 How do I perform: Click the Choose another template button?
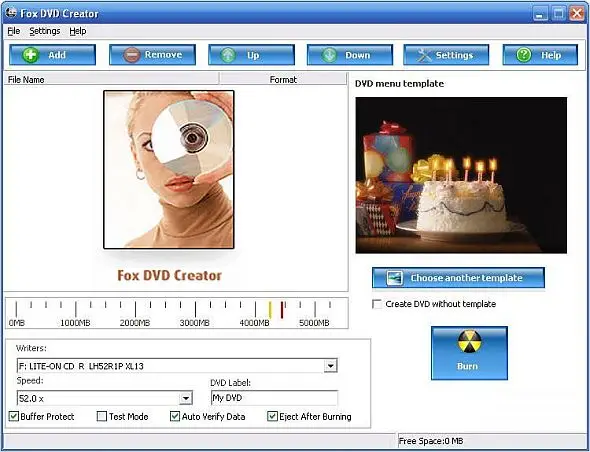pyautogui.click(x=458, y=278)
